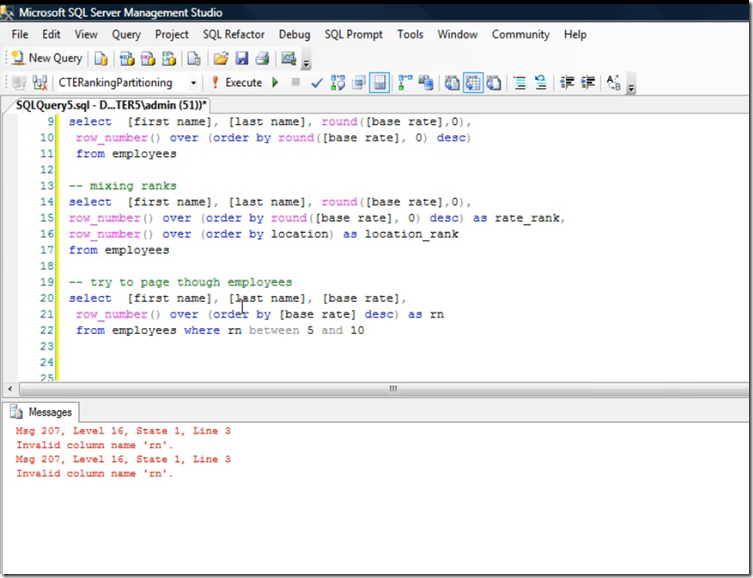Open the Project menu
753x578 pixels.
tap(171, 35)
